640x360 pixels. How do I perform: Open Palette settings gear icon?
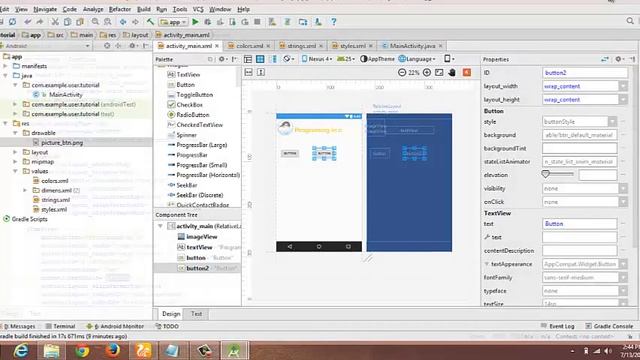221,59
